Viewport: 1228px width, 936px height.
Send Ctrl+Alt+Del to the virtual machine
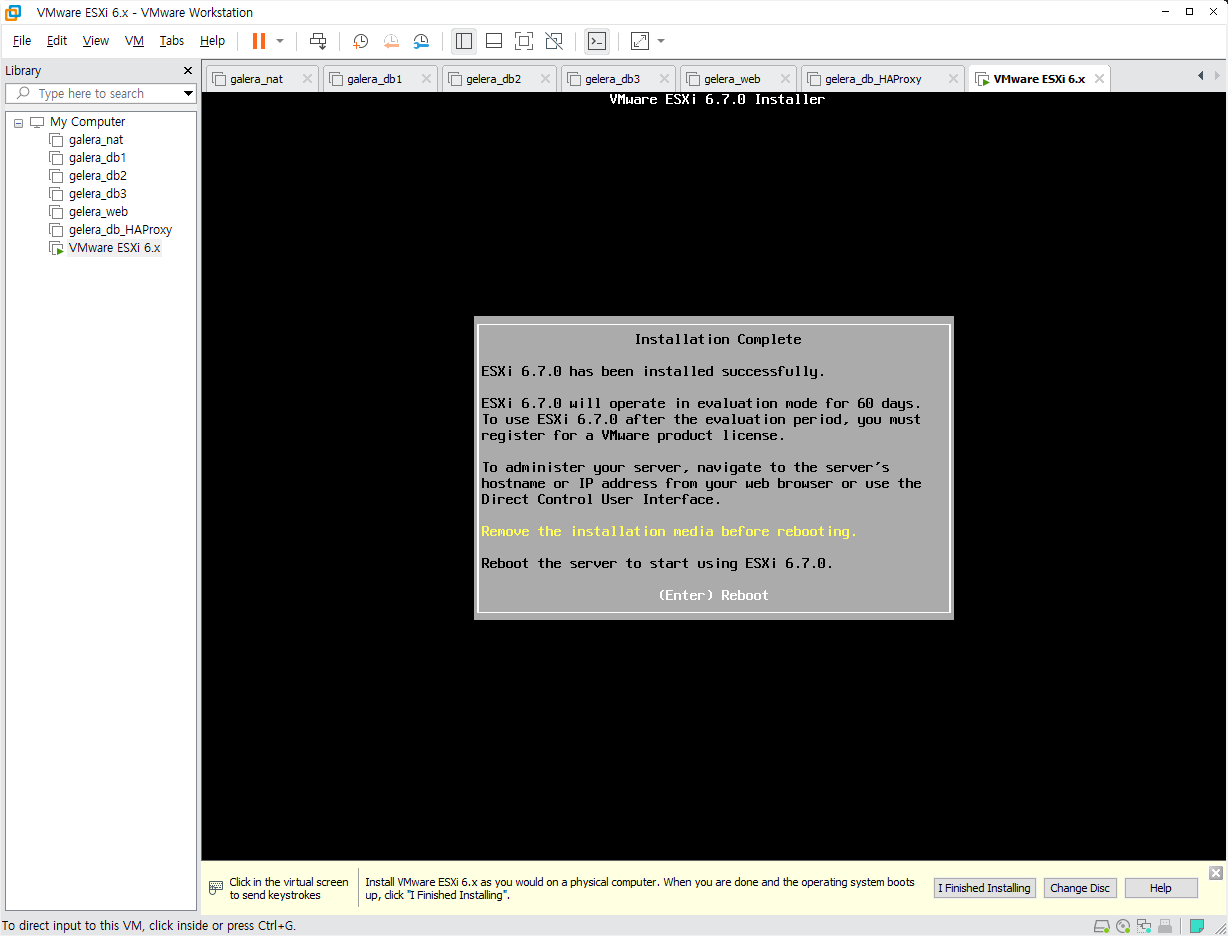click(318, 41)
